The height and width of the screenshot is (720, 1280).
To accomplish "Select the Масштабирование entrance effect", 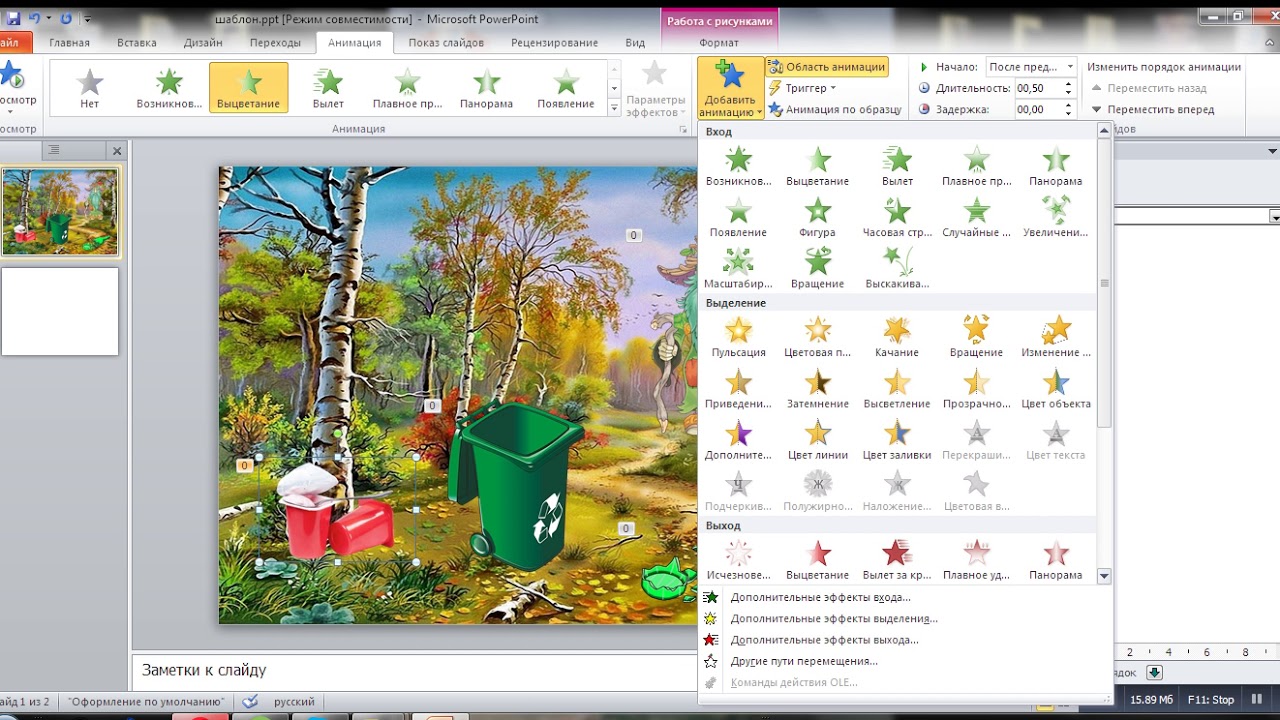I will coord(738,268).
